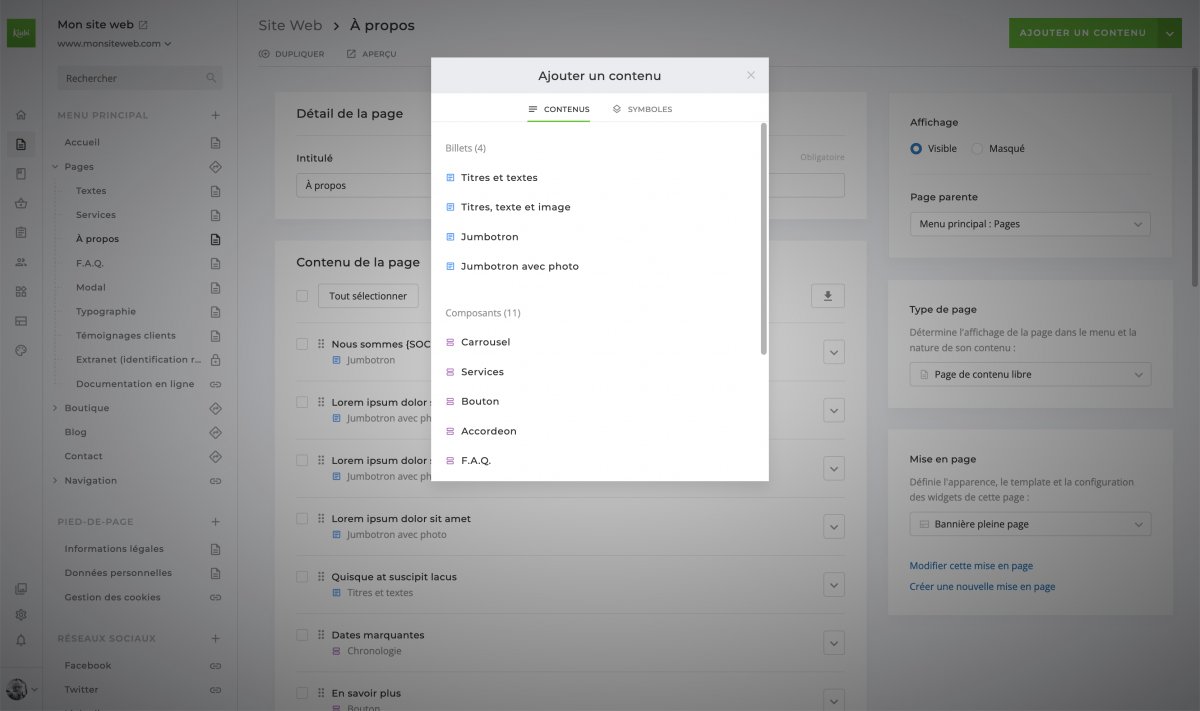Click the edit icon next to Mon site web
Image resolution: width=1200 pixels, height=711 pixels.
pos(143,24)
